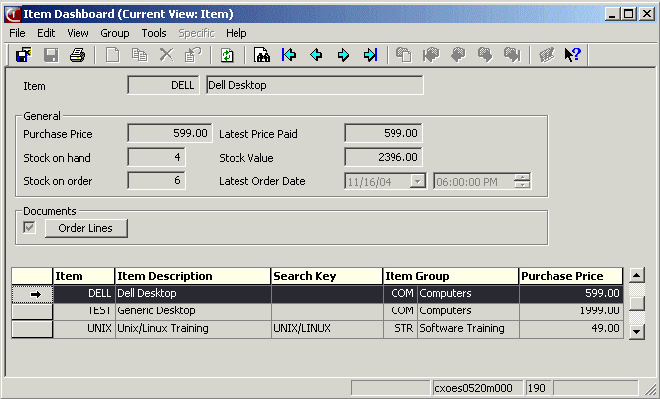Click the Duplicate pages icon

click(139, 55)
